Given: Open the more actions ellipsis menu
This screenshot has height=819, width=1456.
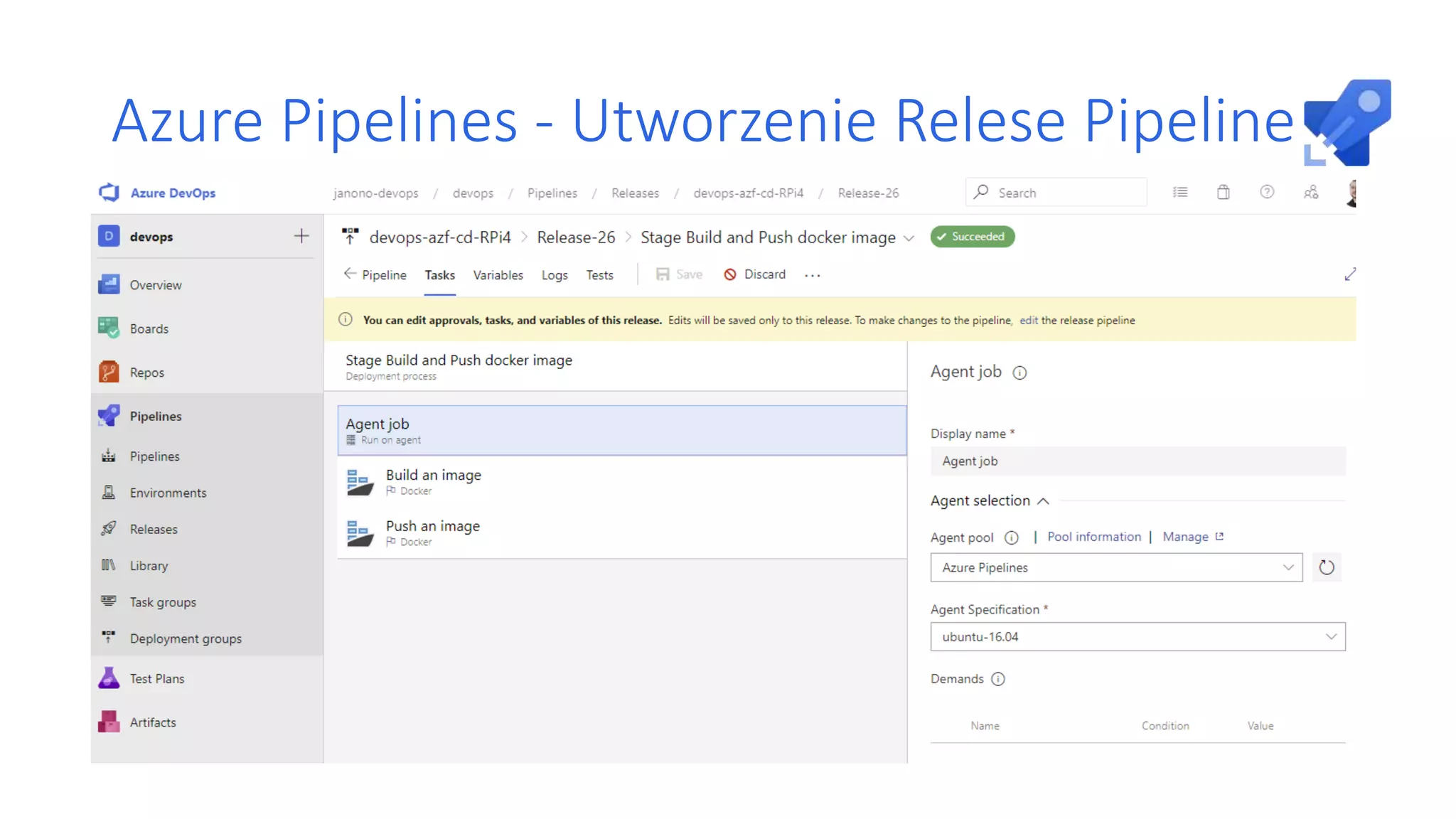Looking at the screenshot, I should tap(813, 275).
